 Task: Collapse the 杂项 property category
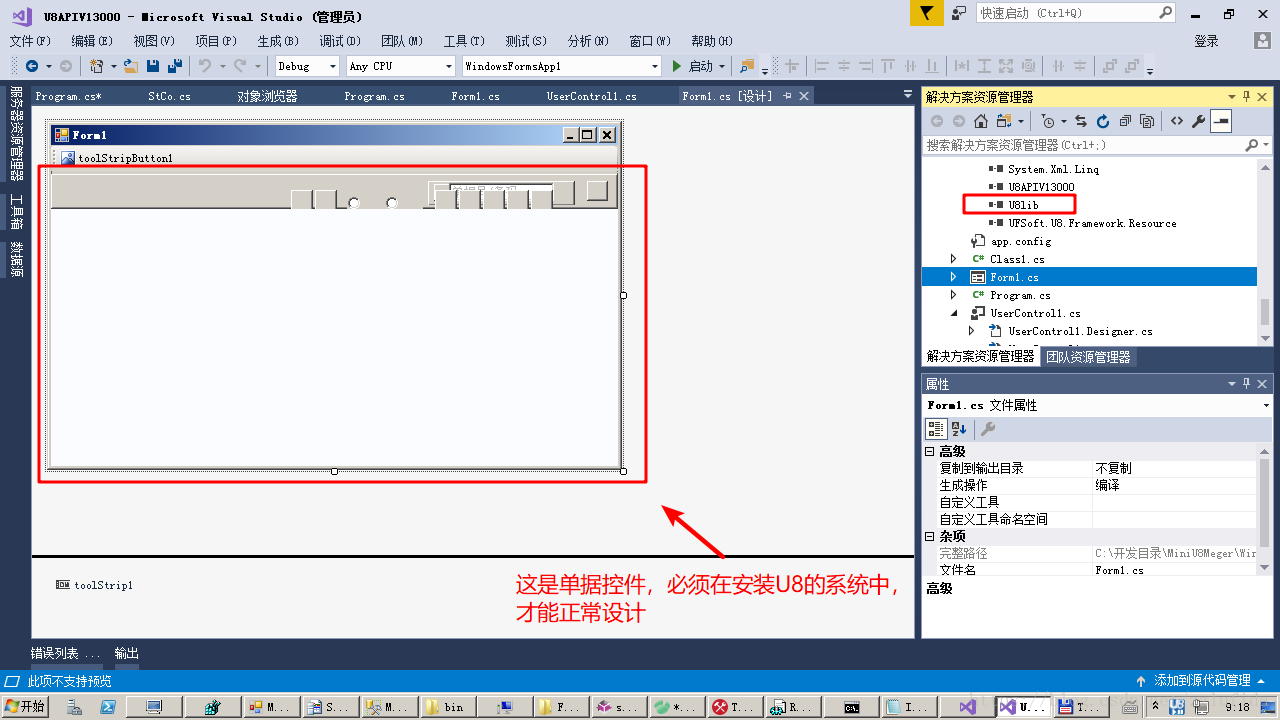click(929, 536)
